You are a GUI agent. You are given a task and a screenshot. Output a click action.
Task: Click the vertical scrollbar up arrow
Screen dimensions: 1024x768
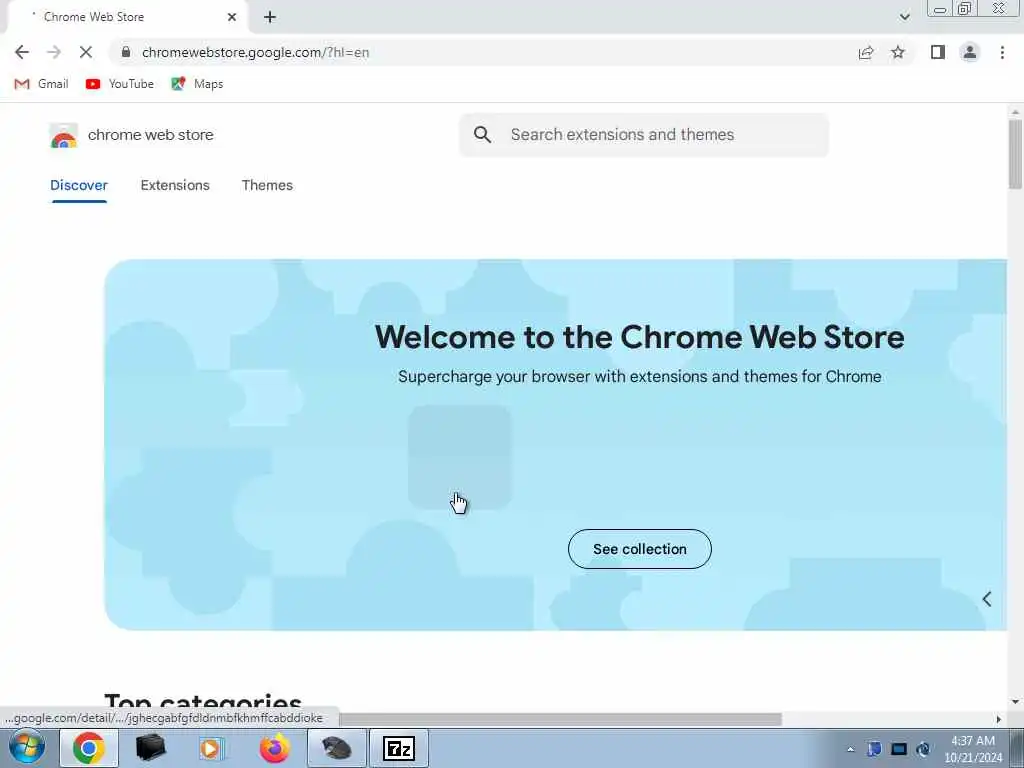point(1015,112)
